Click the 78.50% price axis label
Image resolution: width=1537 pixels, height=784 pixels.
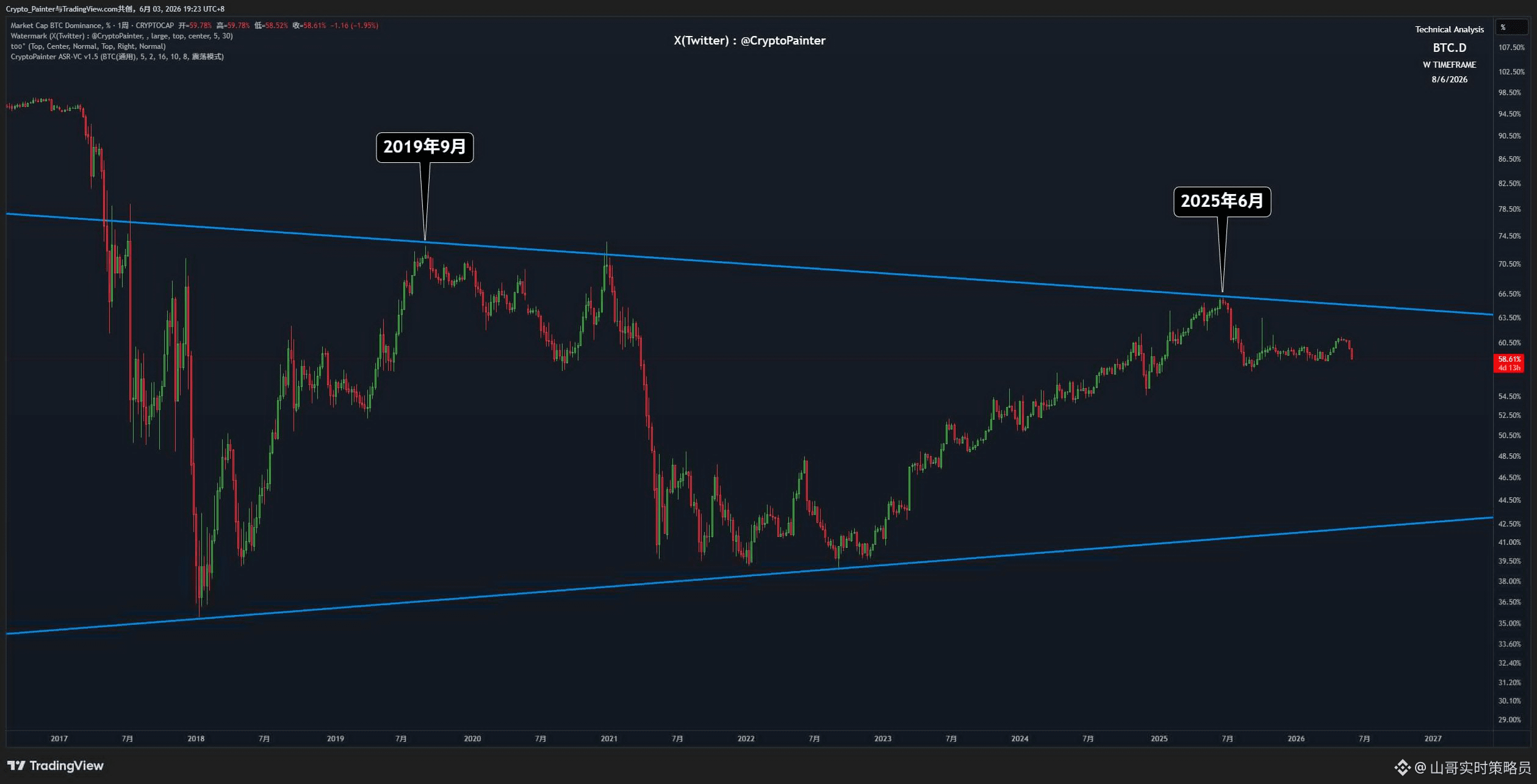tap(1510, 209)
